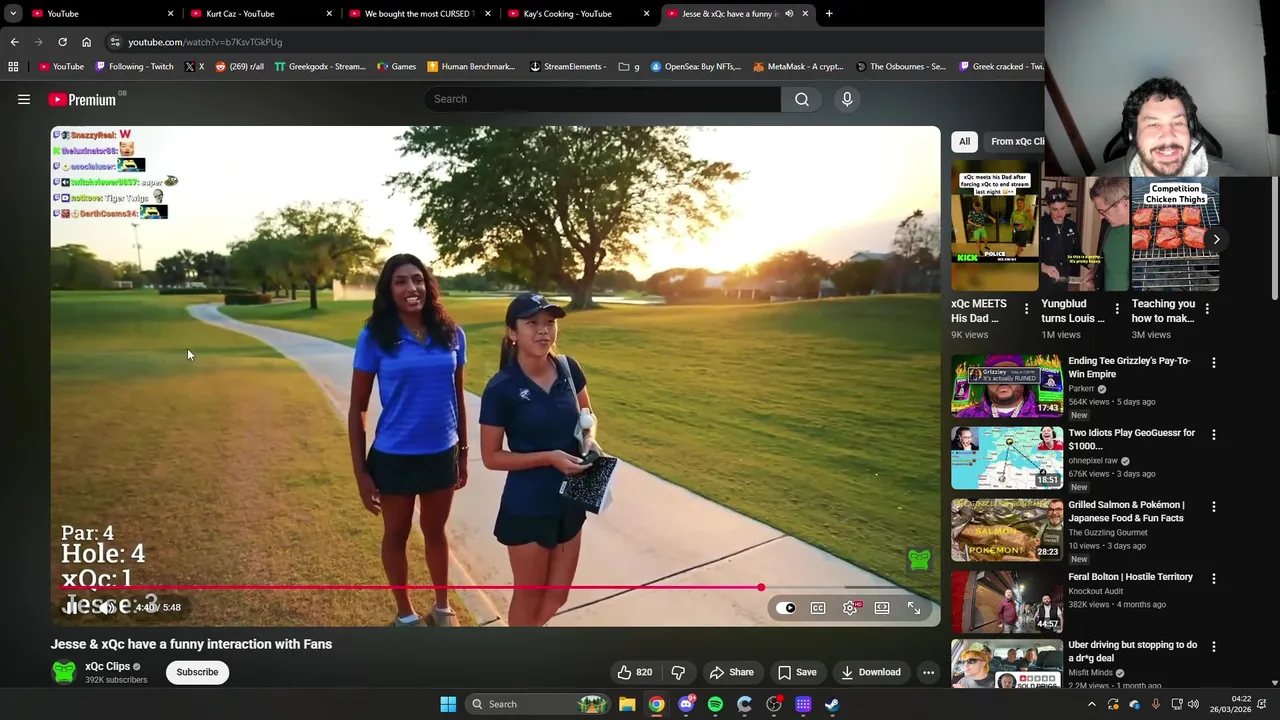Viewport: 1280px width, 720px height.
Task: Open Feral Bolton Hostile Territory video title
Action: tap(1130, 577)
